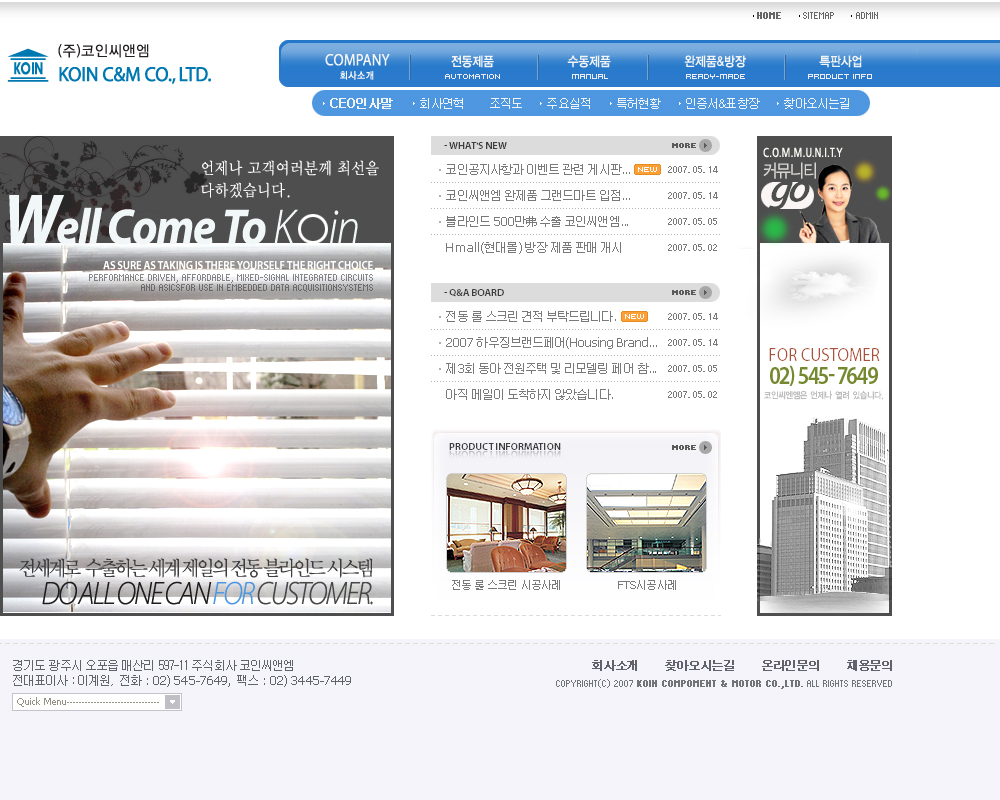Open the 특판사업 Product Info menu

pyautogui.click(x=839, y=66)
